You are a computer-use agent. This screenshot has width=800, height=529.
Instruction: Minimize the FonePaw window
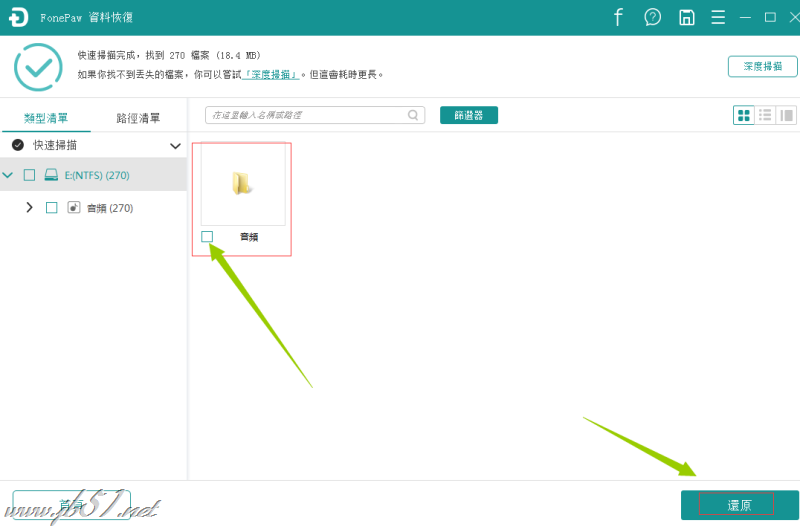pos(745,17)
